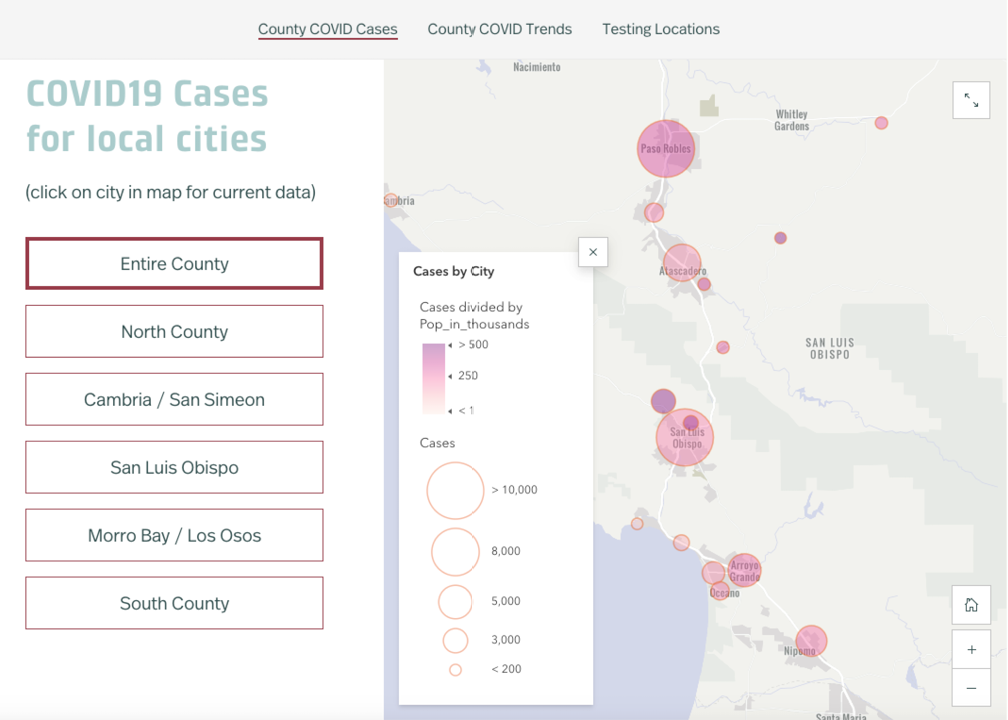
Task: Click the Morro Bay / Los Osos button
Action: click(x=173, y=535)
